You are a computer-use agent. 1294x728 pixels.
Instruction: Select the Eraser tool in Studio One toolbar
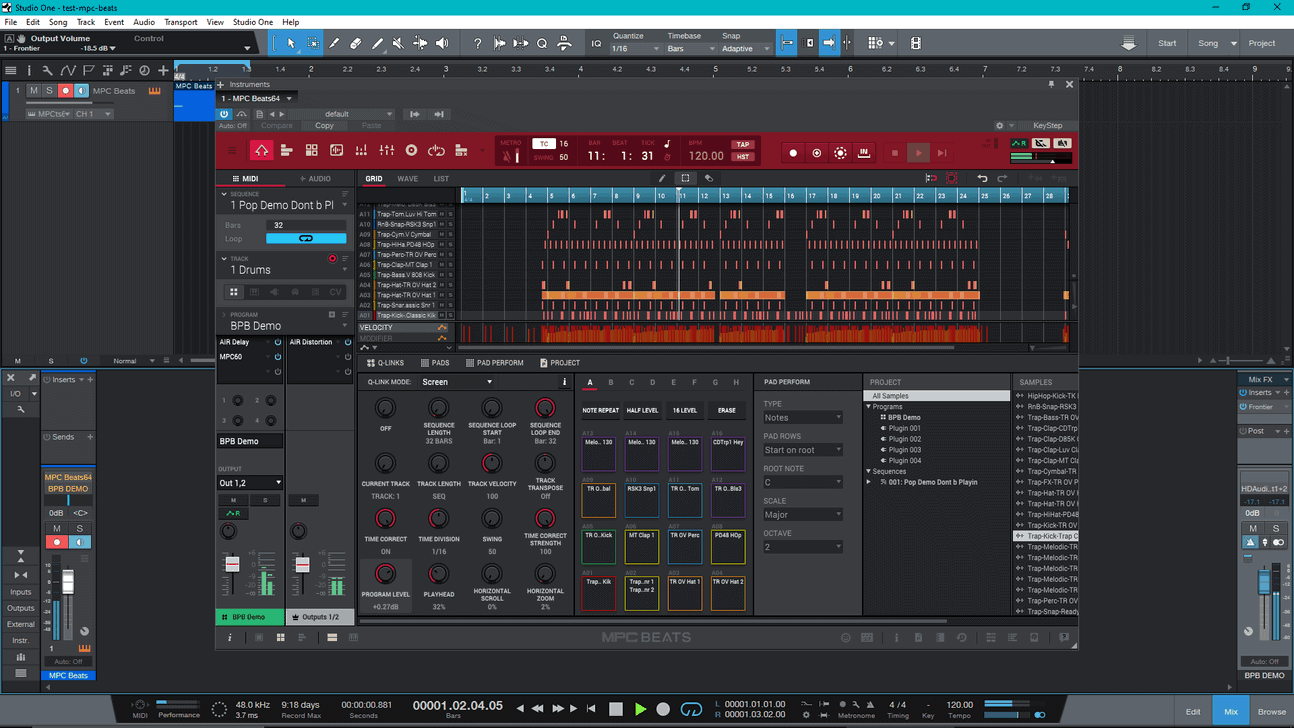point(355,44)
